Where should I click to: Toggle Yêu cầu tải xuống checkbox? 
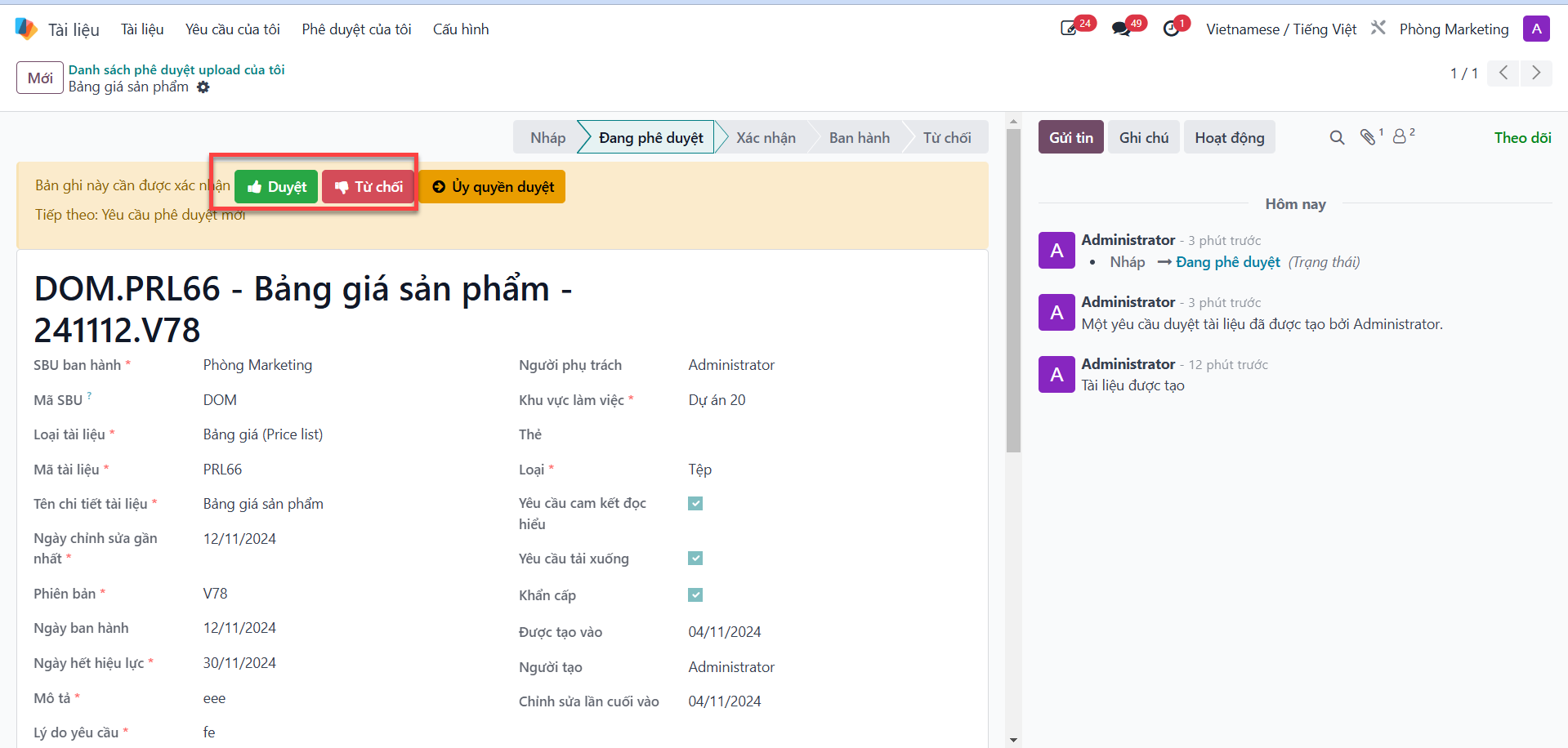tap(695, 559)
